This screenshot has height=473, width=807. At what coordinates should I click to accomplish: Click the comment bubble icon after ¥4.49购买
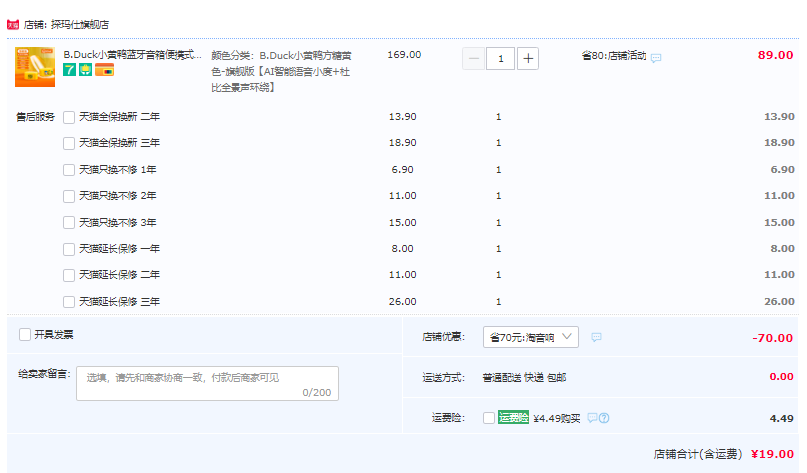click(x=592, y=418)
